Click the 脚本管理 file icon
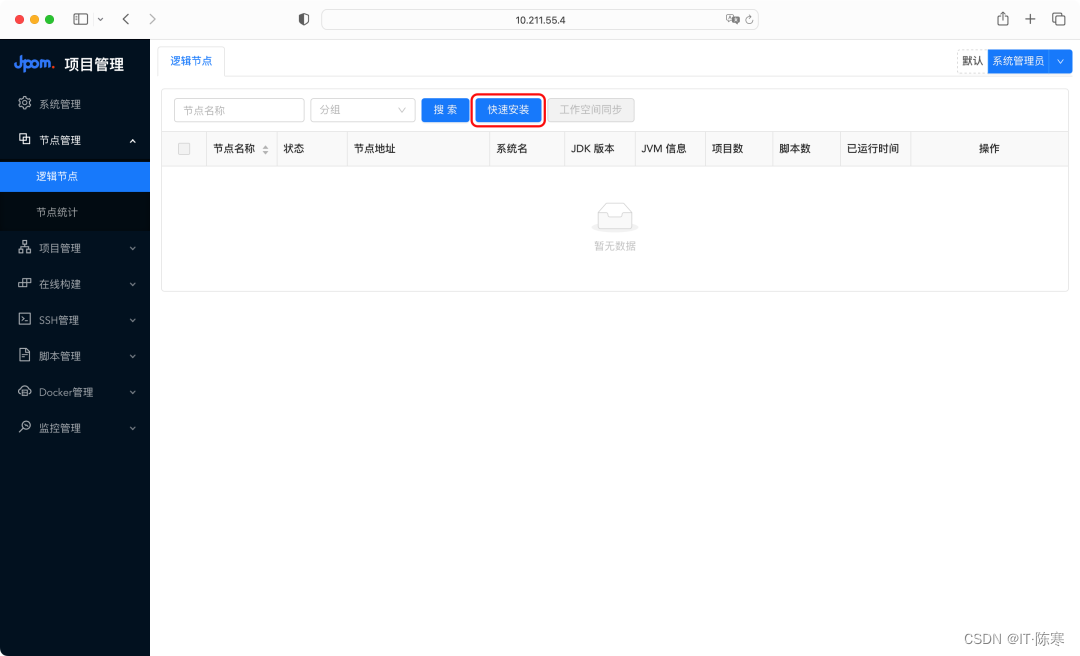 coord(25,355)
